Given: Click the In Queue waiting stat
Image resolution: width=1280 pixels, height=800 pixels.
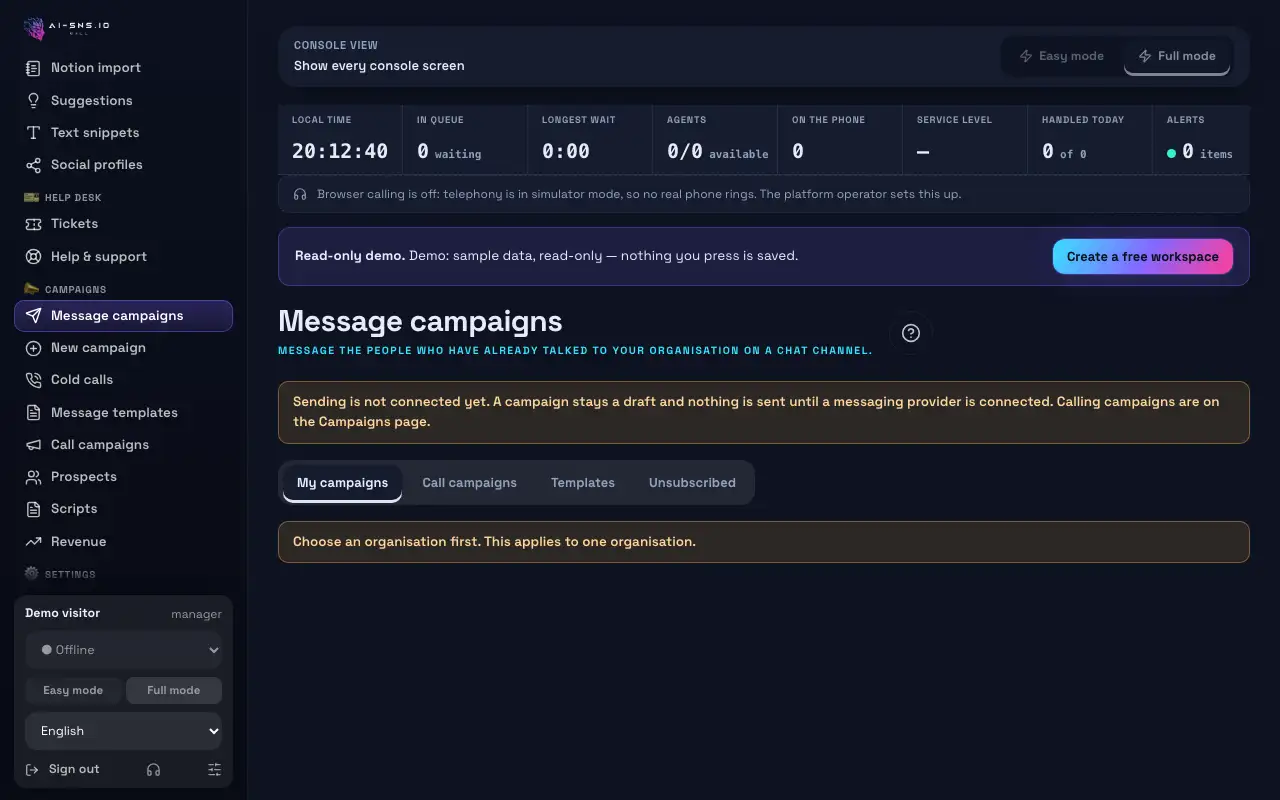Looking at the screenshot, I should (465, 140).
